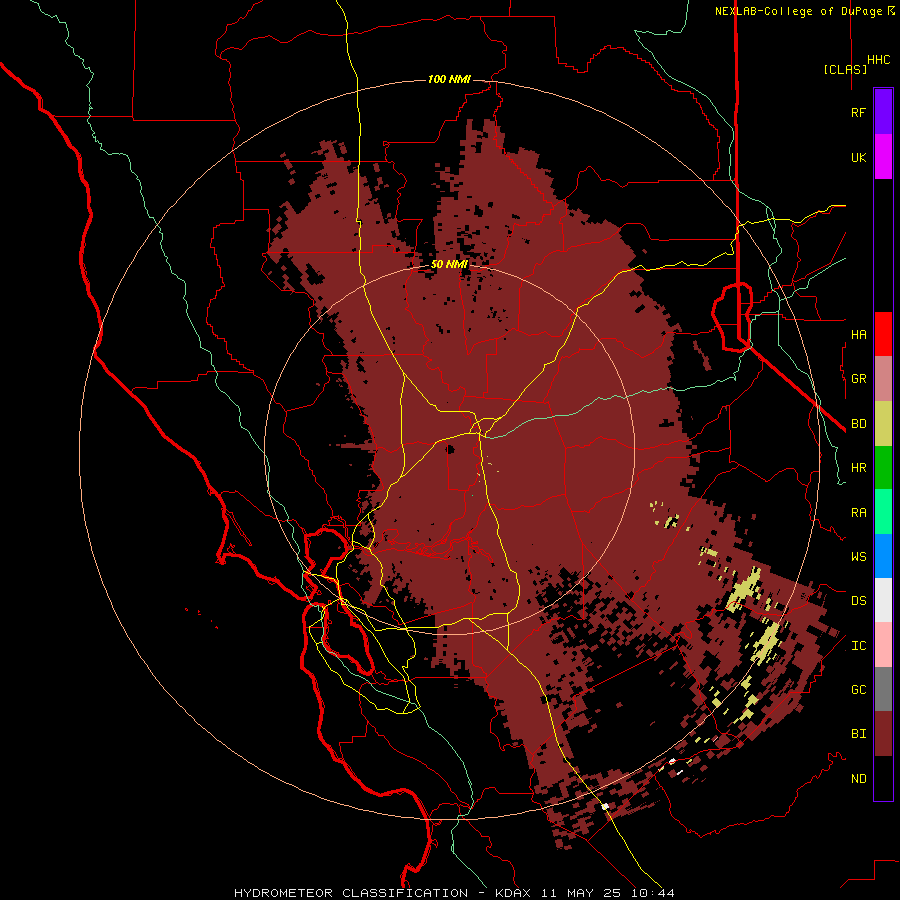Screen dimensions: 900x900
Task: Click the '100 NMI' range ring label
Action: (449, 79)
